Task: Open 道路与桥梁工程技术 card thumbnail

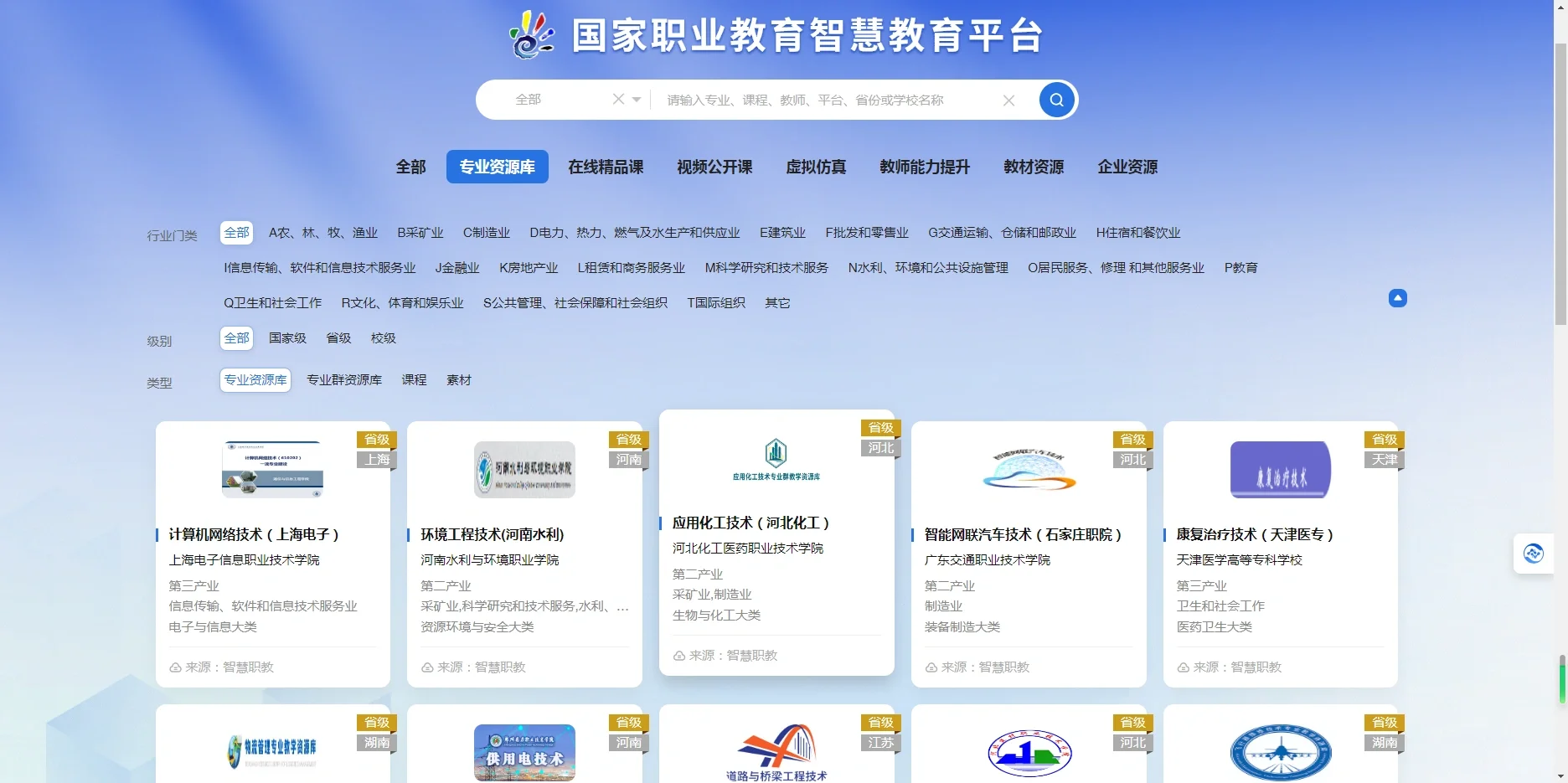Action: pyautogui.click(x=776, y=752)
